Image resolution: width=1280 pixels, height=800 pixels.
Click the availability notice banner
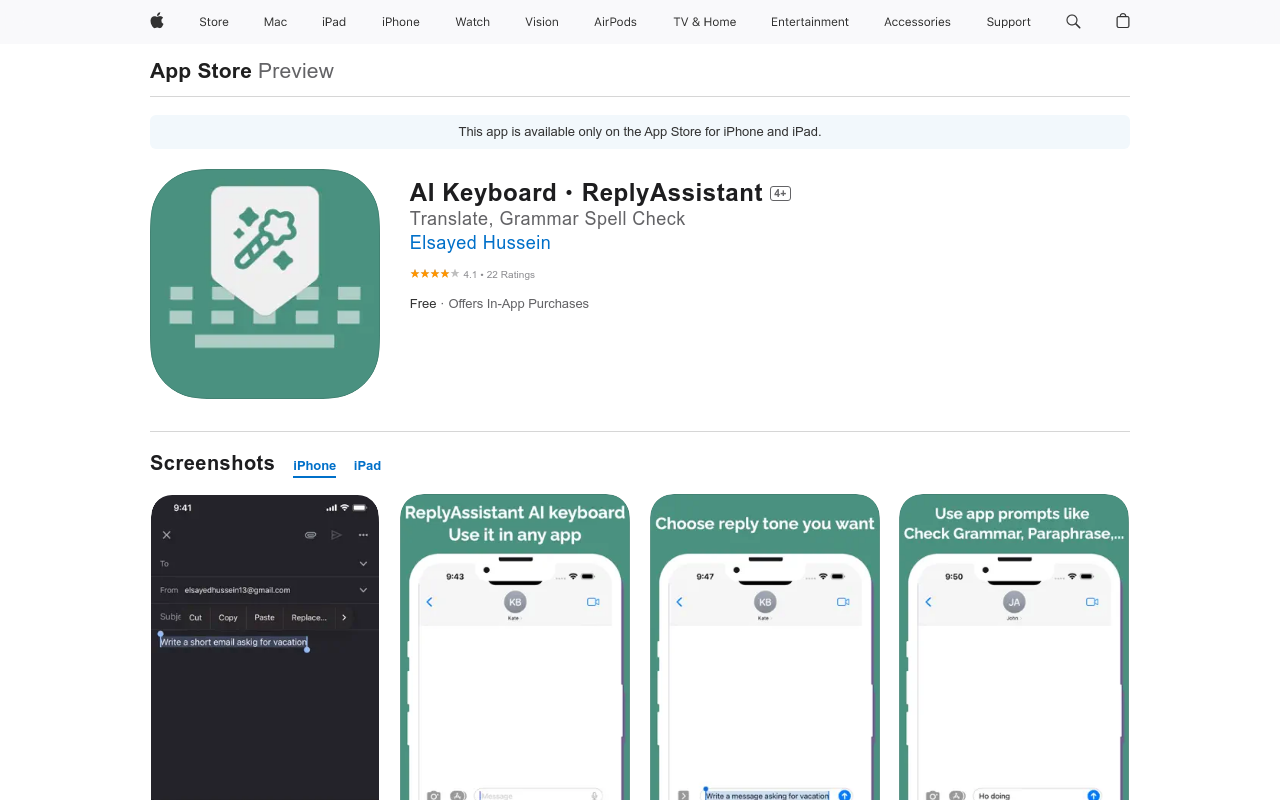point(640,132)
